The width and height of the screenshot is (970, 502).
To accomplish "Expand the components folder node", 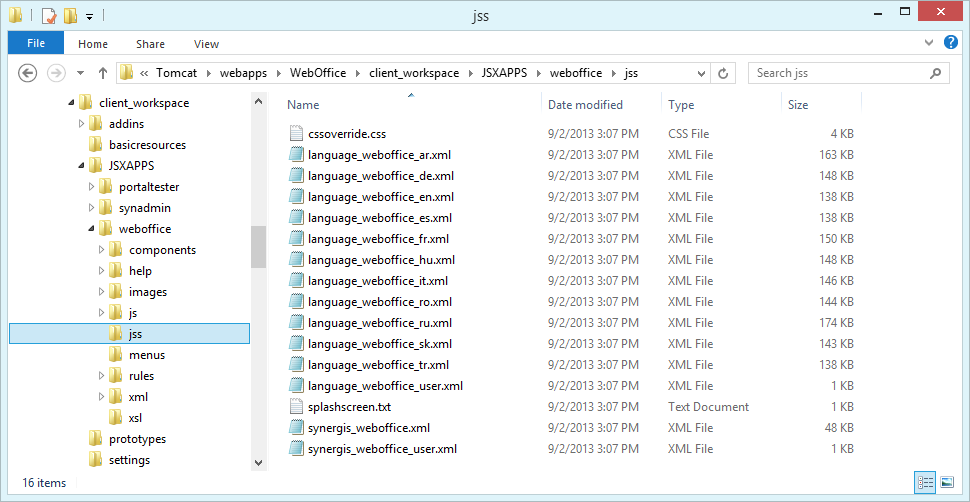I will tap(102, 250).
